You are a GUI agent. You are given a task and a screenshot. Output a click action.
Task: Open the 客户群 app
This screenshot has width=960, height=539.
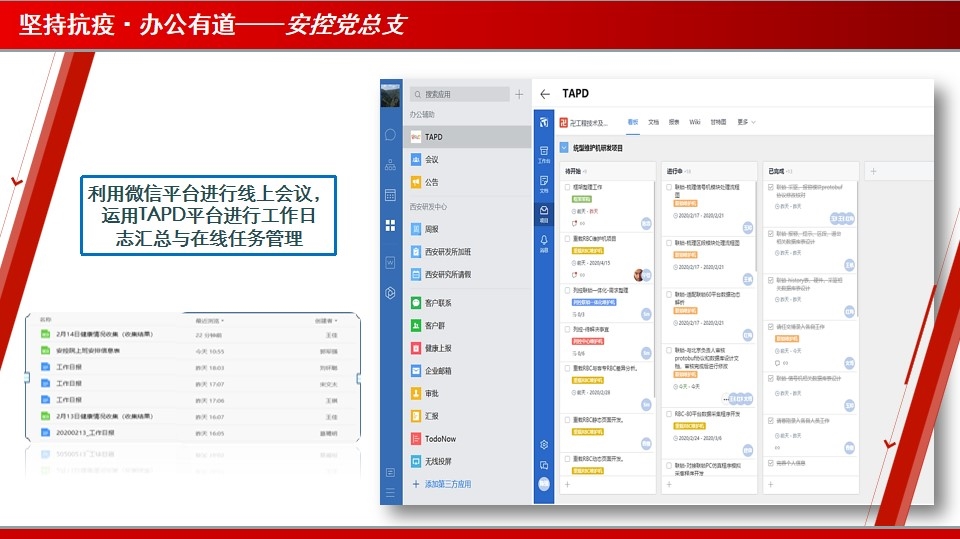(467, 326)
